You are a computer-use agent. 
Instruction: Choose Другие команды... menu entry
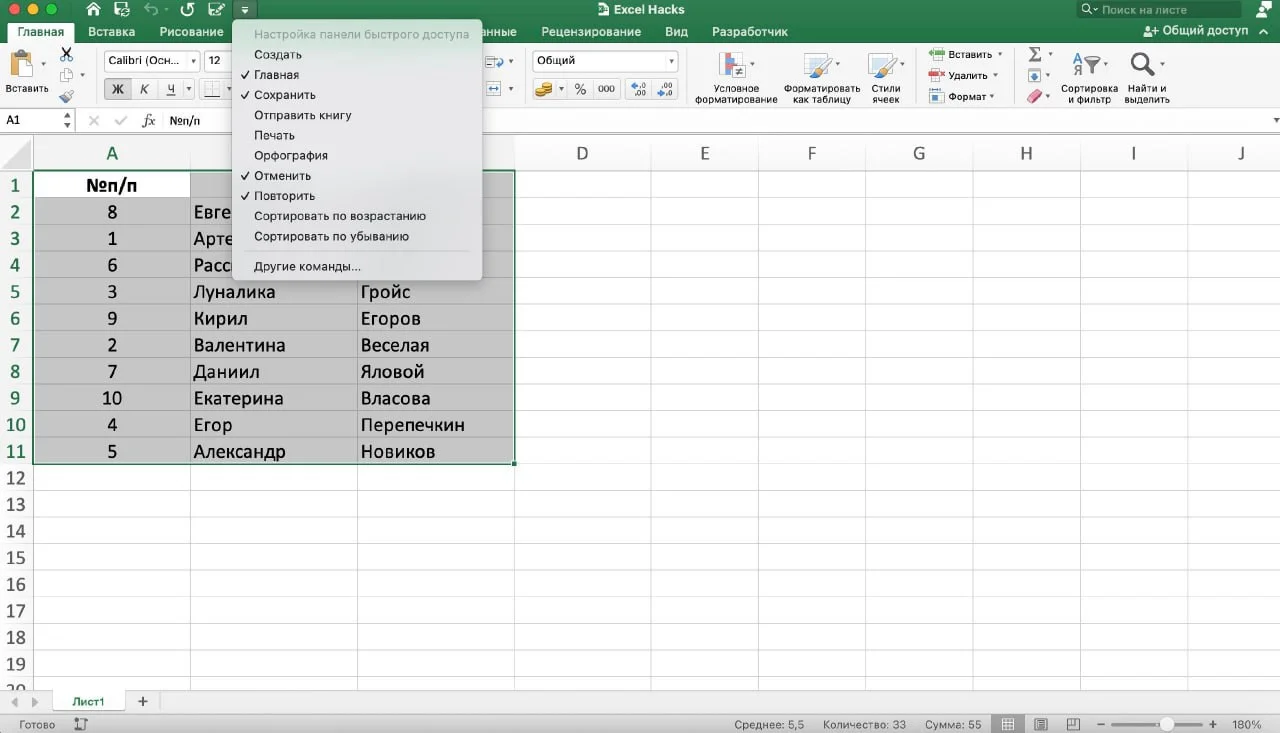point(307,267)
